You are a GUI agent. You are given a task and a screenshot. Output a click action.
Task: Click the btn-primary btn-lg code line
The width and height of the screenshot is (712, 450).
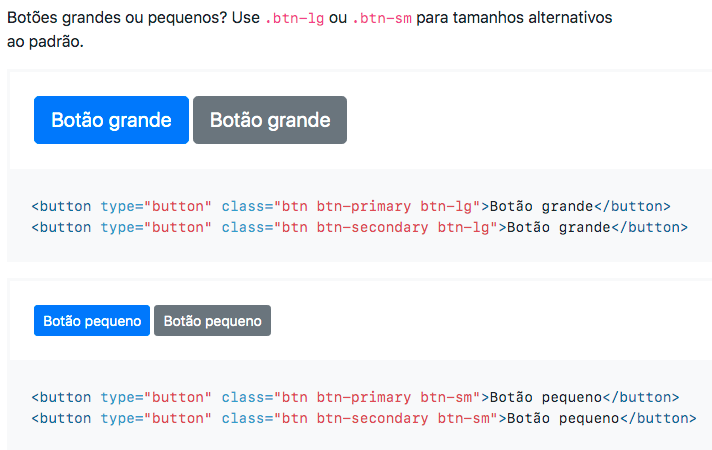click(x=351, y=206)
